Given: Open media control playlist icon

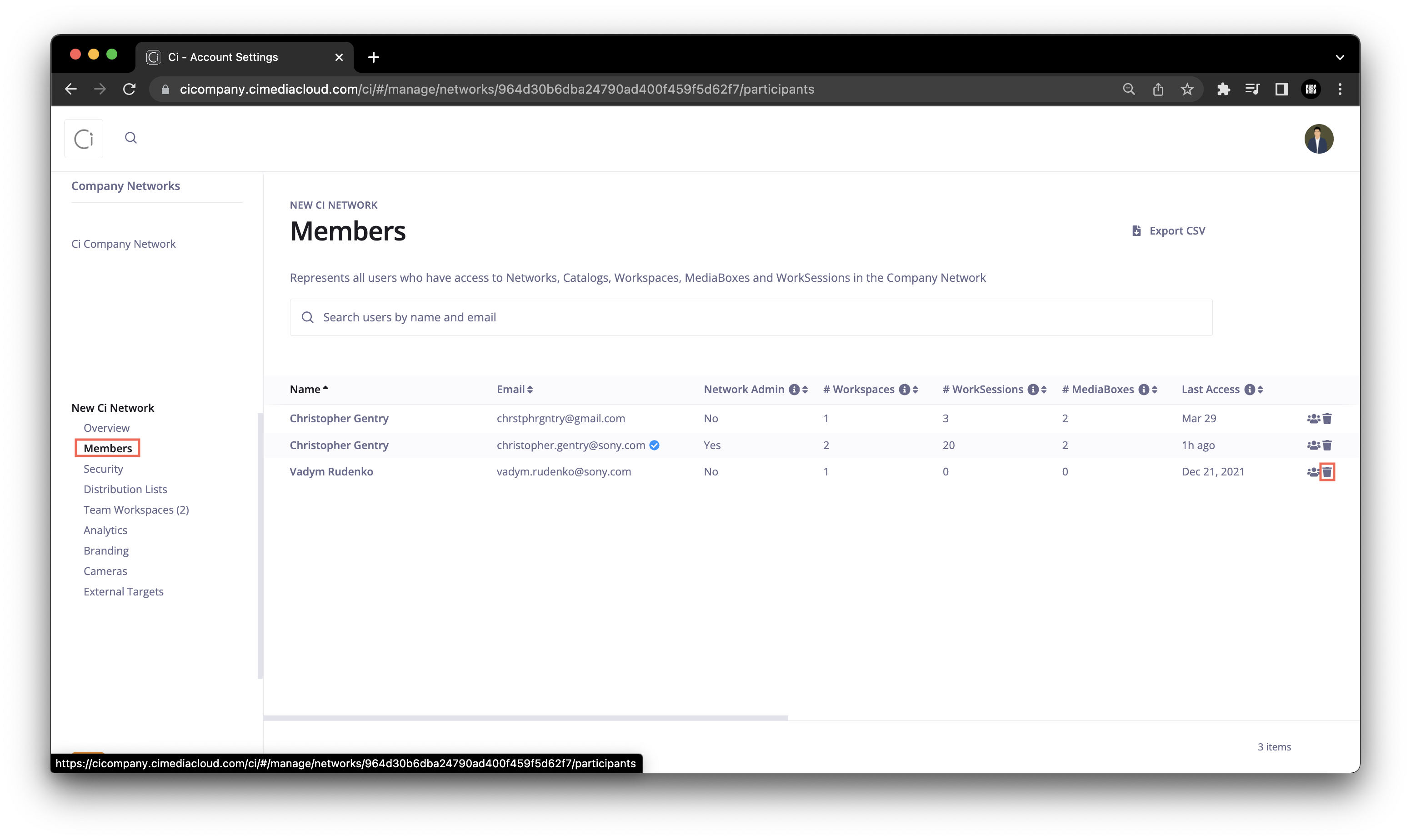Looking at the screenshot, I should [1251, 89].
